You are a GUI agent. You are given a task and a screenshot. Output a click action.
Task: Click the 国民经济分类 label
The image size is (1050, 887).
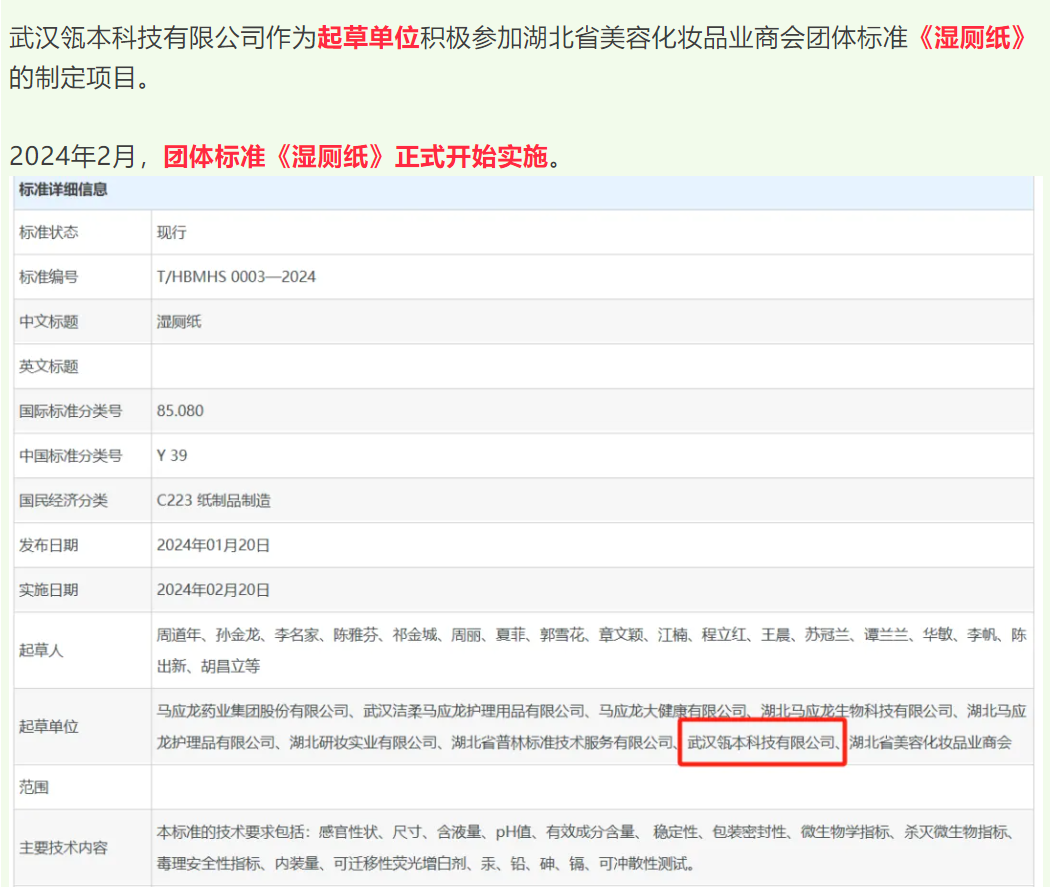(63, 500)
